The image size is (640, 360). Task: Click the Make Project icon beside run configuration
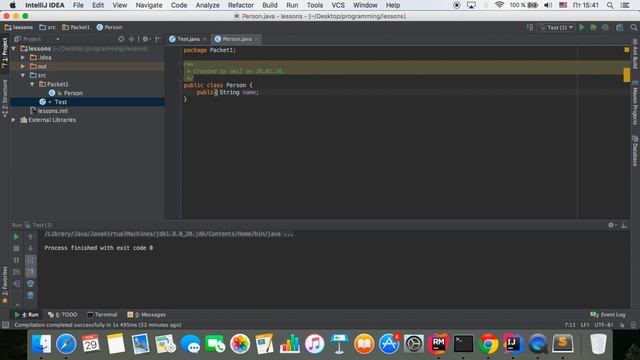pos(530,27)
